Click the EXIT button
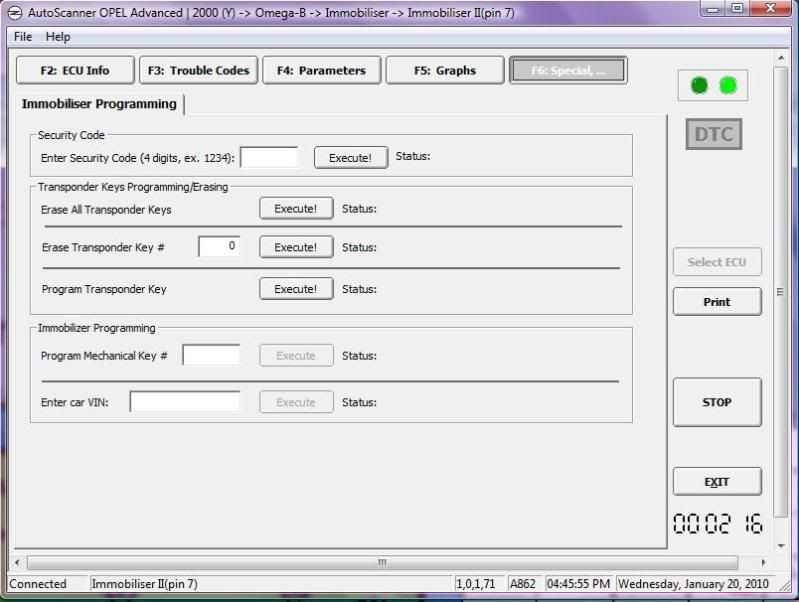 717,482
